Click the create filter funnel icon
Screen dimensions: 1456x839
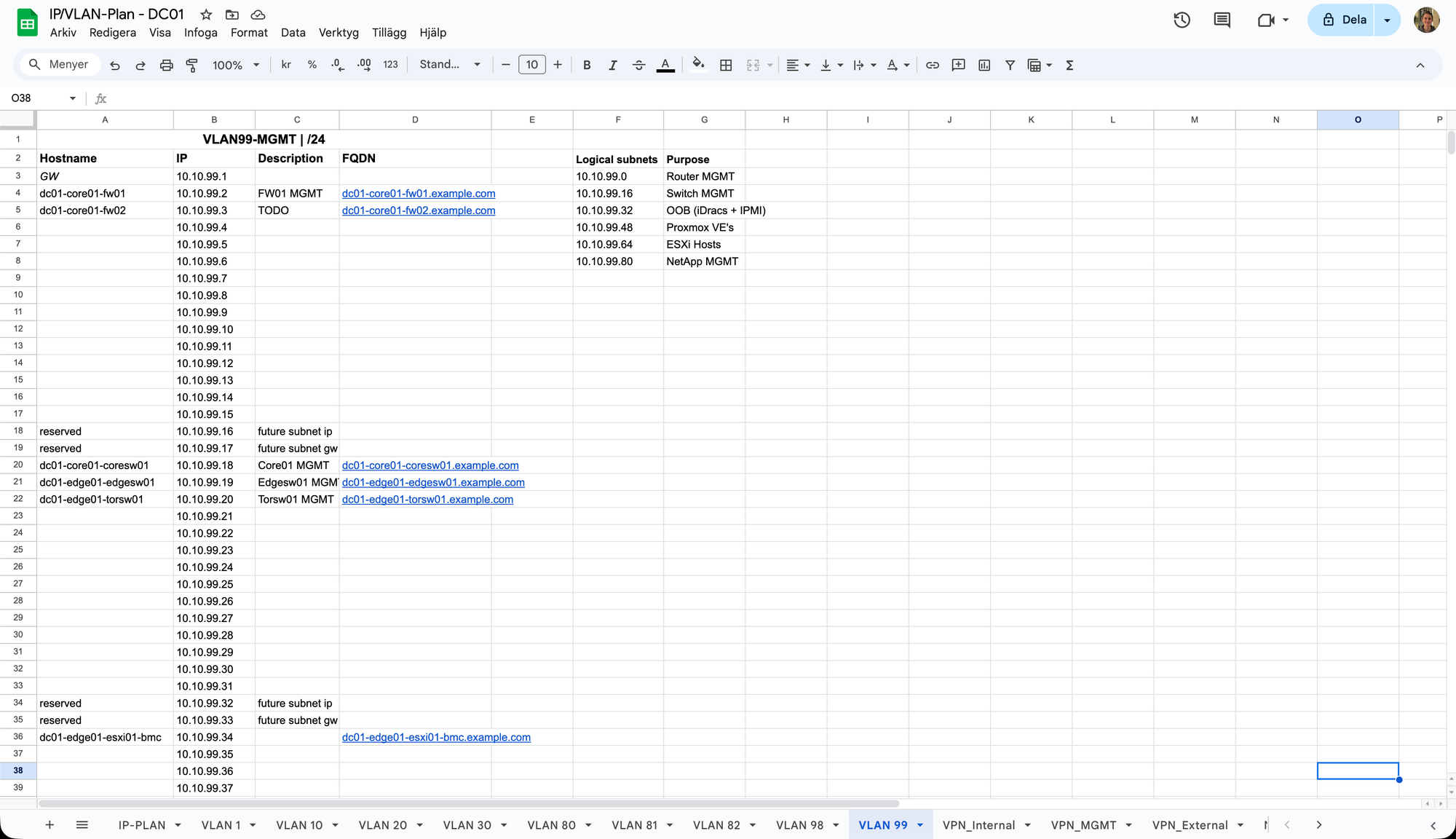(1010, 65)
